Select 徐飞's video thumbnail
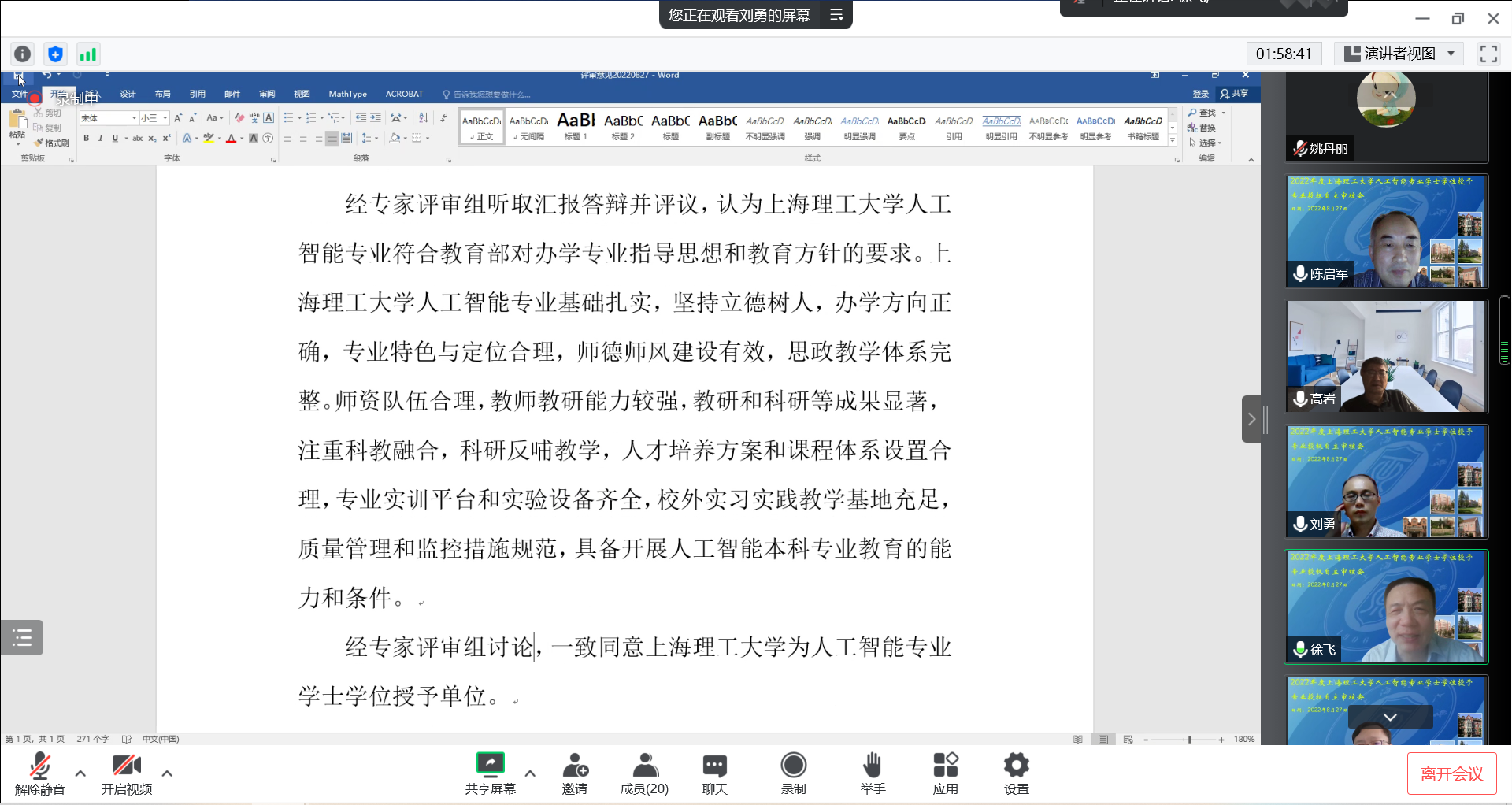 click(1386, 607)
